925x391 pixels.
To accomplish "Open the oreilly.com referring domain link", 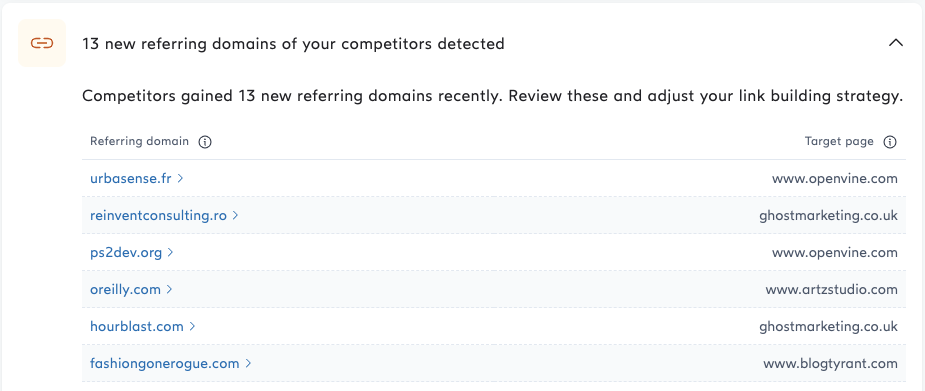I will (x=125, y=289).
